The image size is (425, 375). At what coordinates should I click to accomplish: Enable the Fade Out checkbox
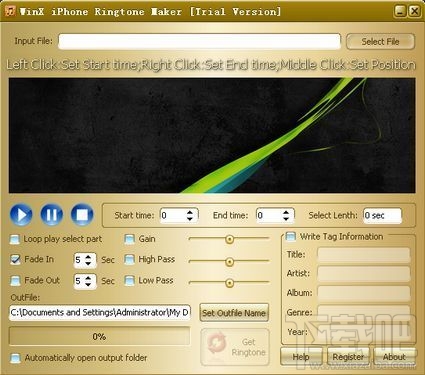(x=15, y=280)
